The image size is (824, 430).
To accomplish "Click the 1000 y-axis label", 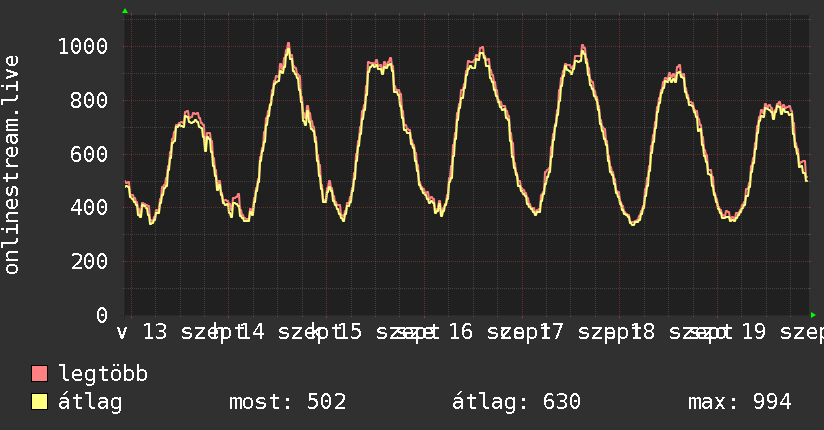I will coord(83,46).
